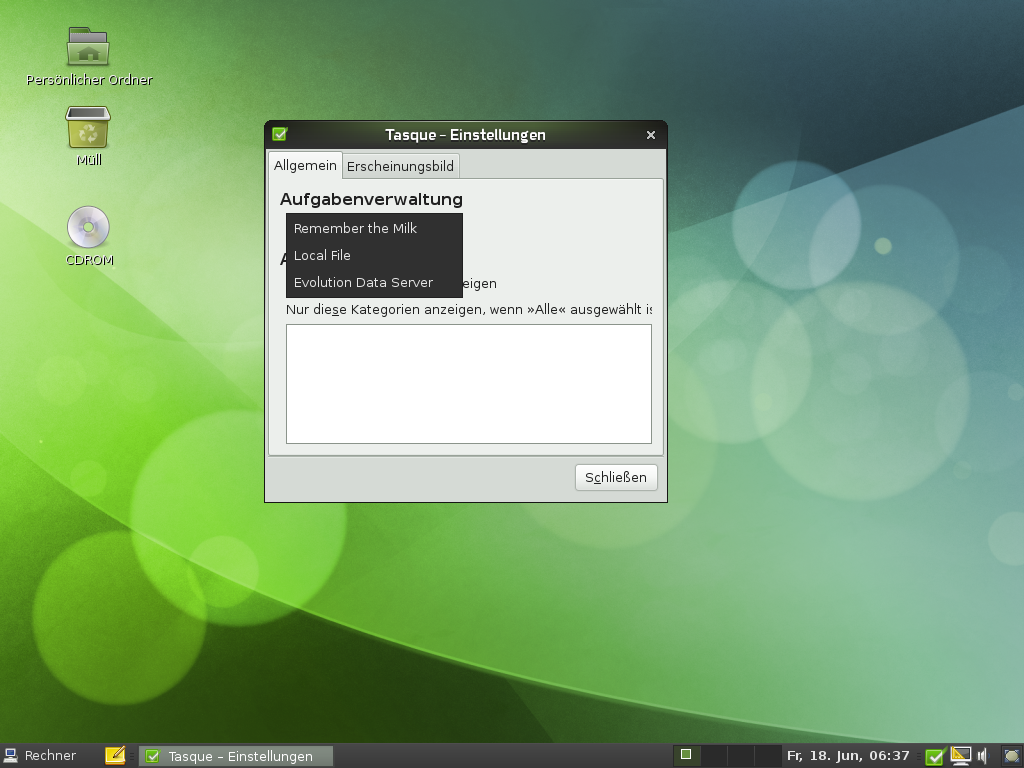This screenshot has height=768, width=1024.
Task: Click the Tasque – Einstellungen taskbar entry
Action: coord(236,756)
